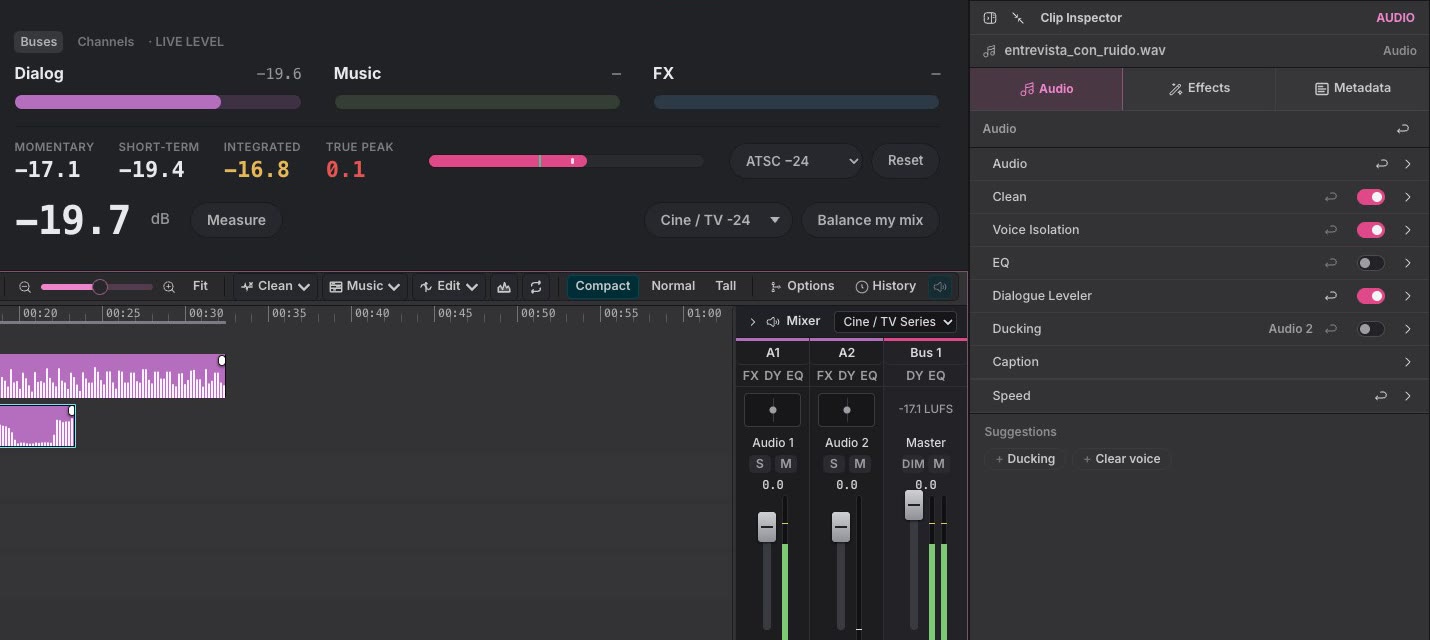Screen dimensions: 1430x640
Task: Open DY dynamics on channel A2
Action: tap(847, 376)
